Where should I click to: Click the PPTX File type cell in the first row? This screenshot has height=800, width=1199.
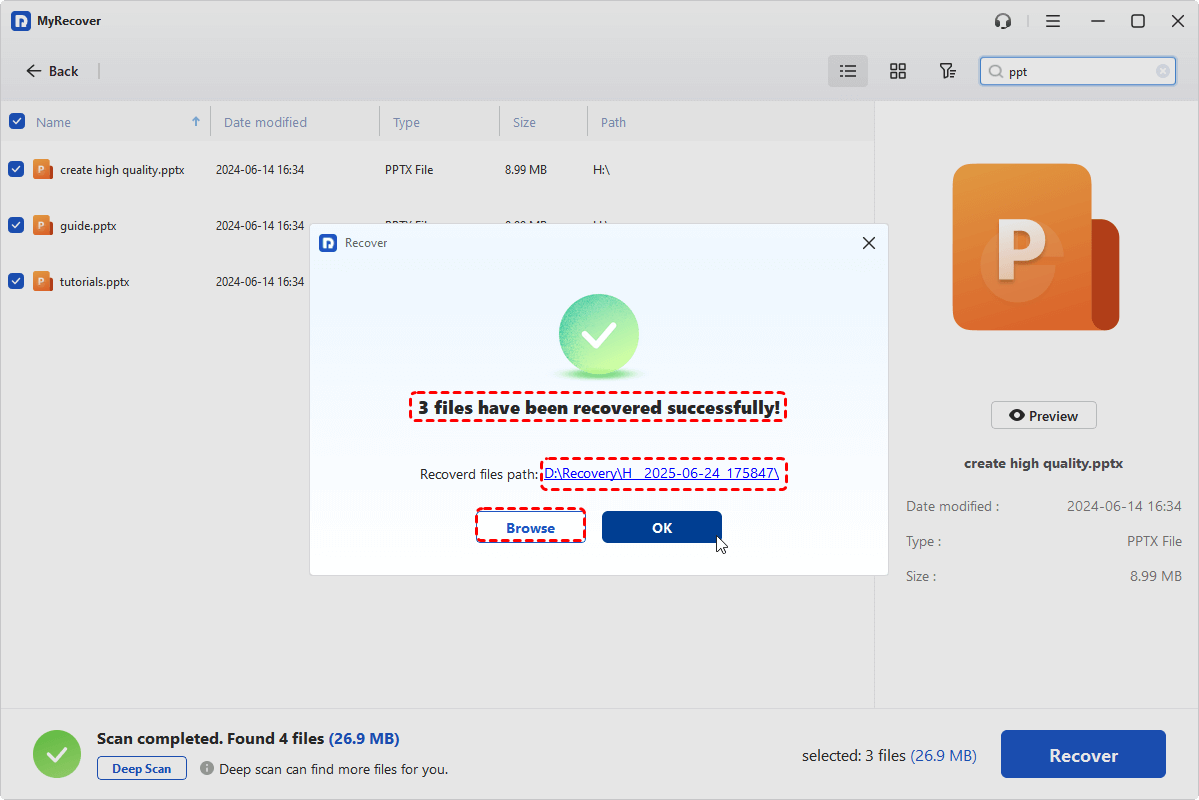coord(409,170)
